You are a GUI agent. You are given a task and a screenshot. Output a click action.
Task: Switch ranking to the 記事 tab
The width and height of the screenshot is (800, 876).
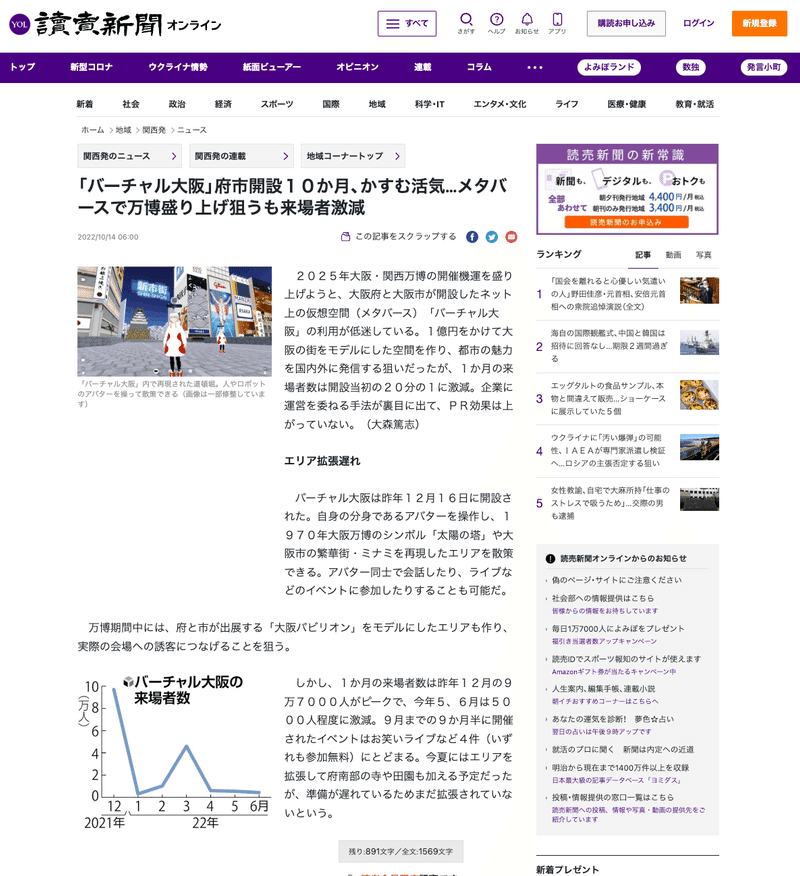click(x=642, y=255)
